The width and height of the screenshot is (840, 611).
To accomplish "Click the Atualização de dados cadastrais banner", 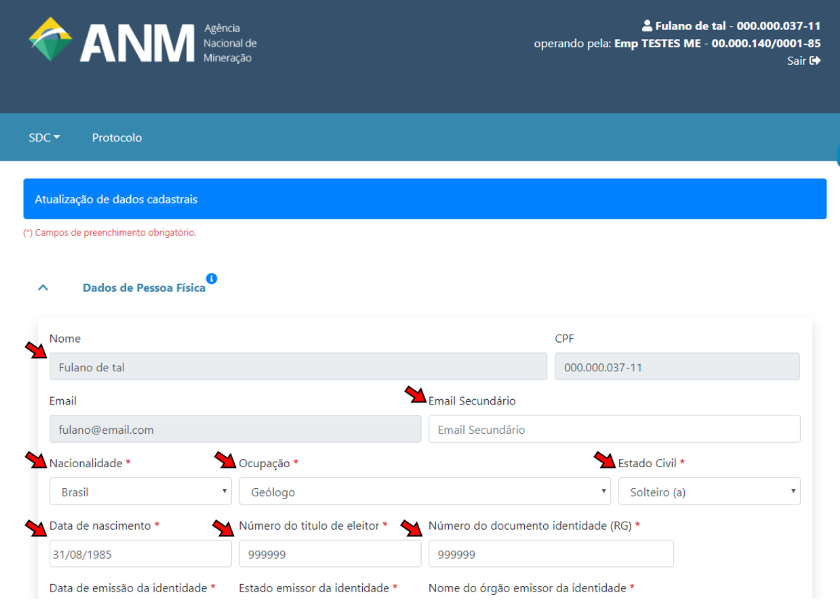I will tap(424, 199).
